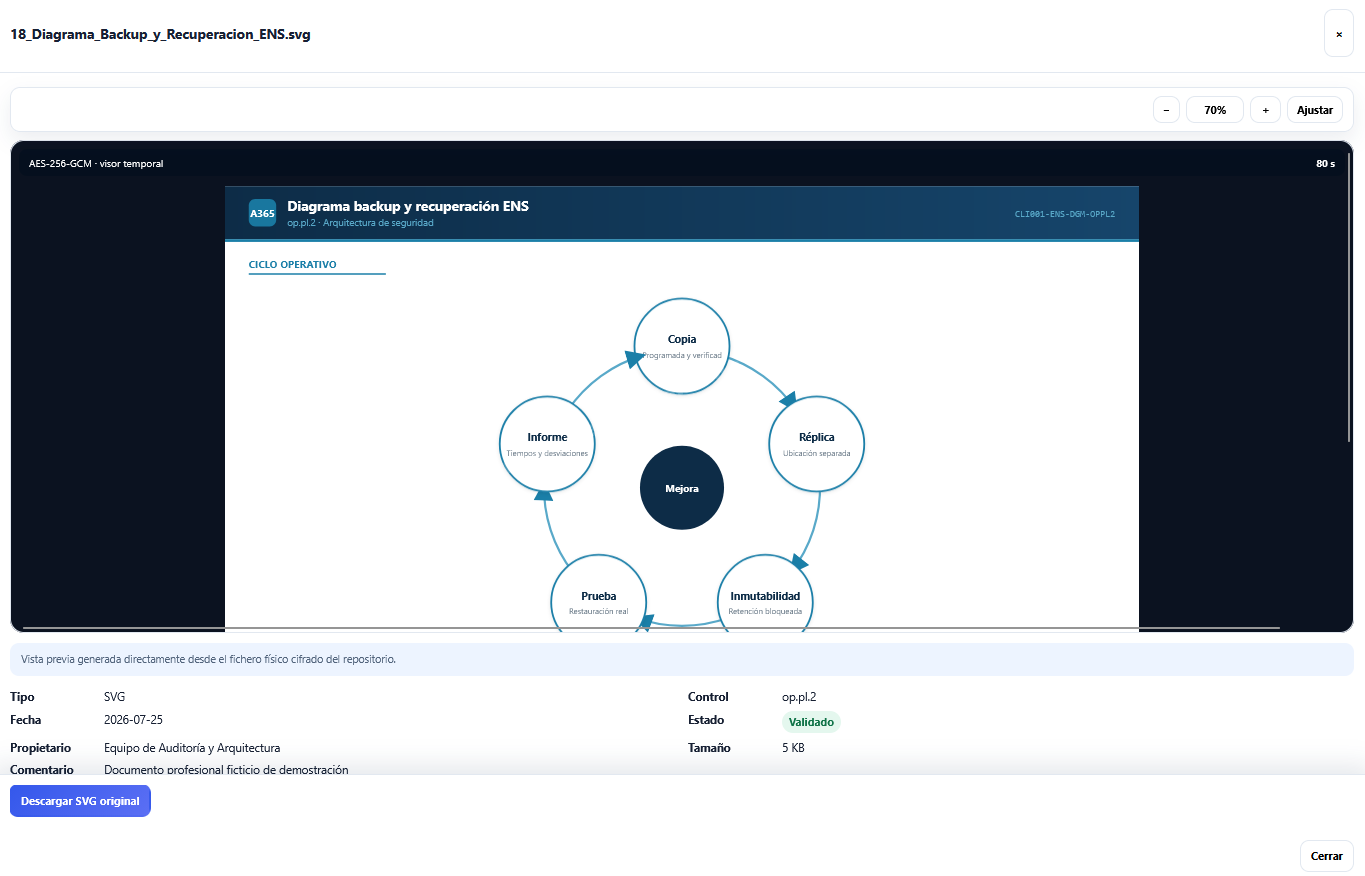Click the "Fecha" field label
This screenshot has width=1365, height=876.
coord(26,720)
